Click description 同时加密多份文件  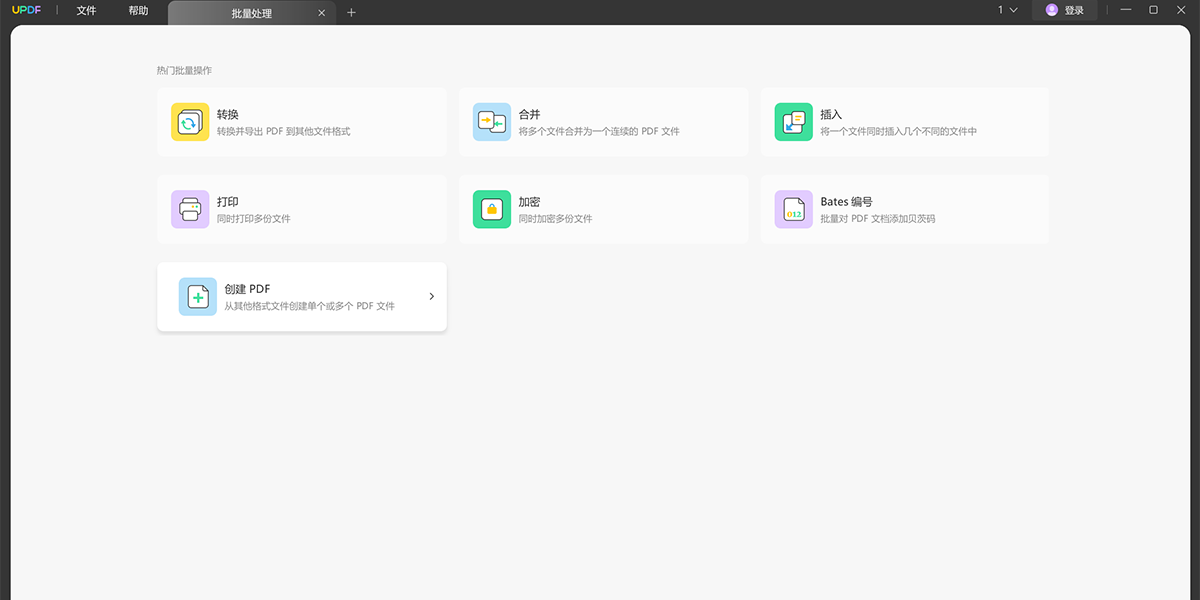[556, 219]
